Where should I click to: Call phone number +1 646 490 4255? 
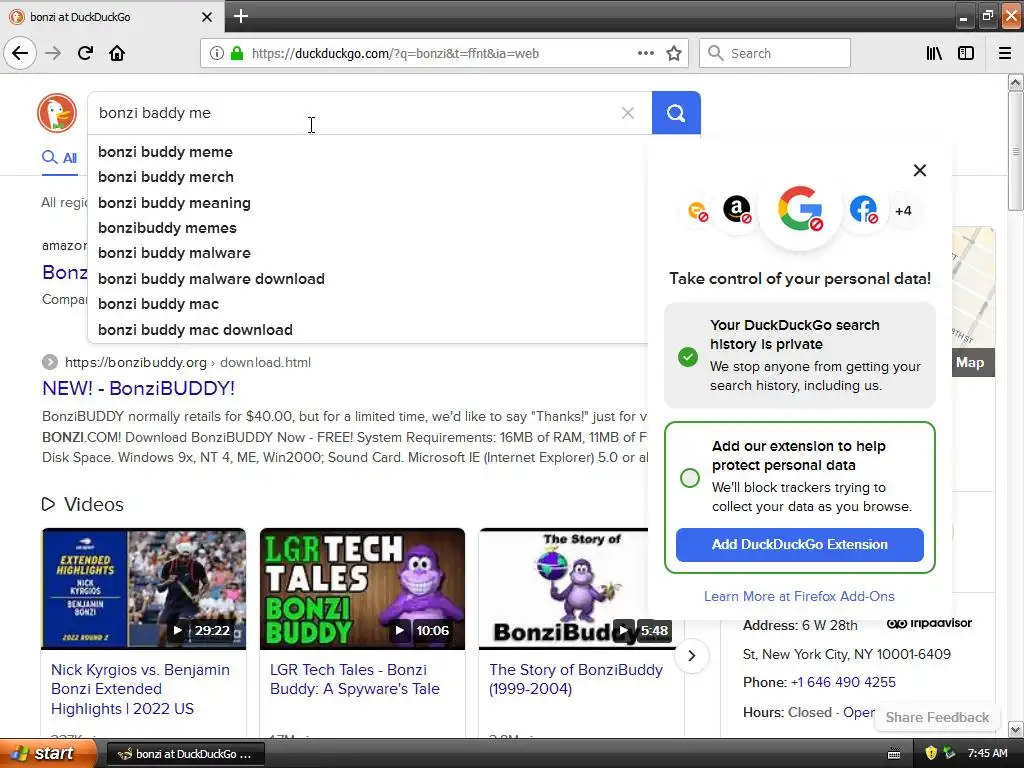[x=843, y=682]
